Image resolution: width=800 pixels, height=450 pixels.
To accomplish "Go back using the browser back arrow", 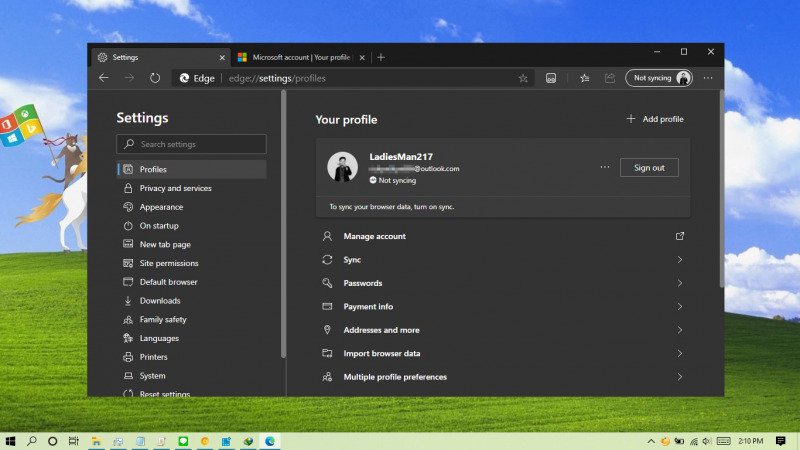I will [104, 78].
